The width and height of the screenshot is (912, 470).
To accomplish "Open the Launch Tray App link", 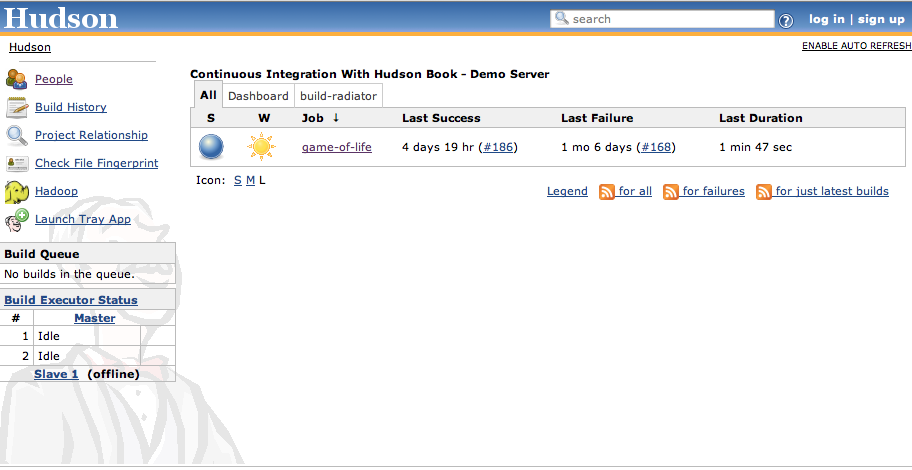I will pyautogui.click(x=83, y=219).
